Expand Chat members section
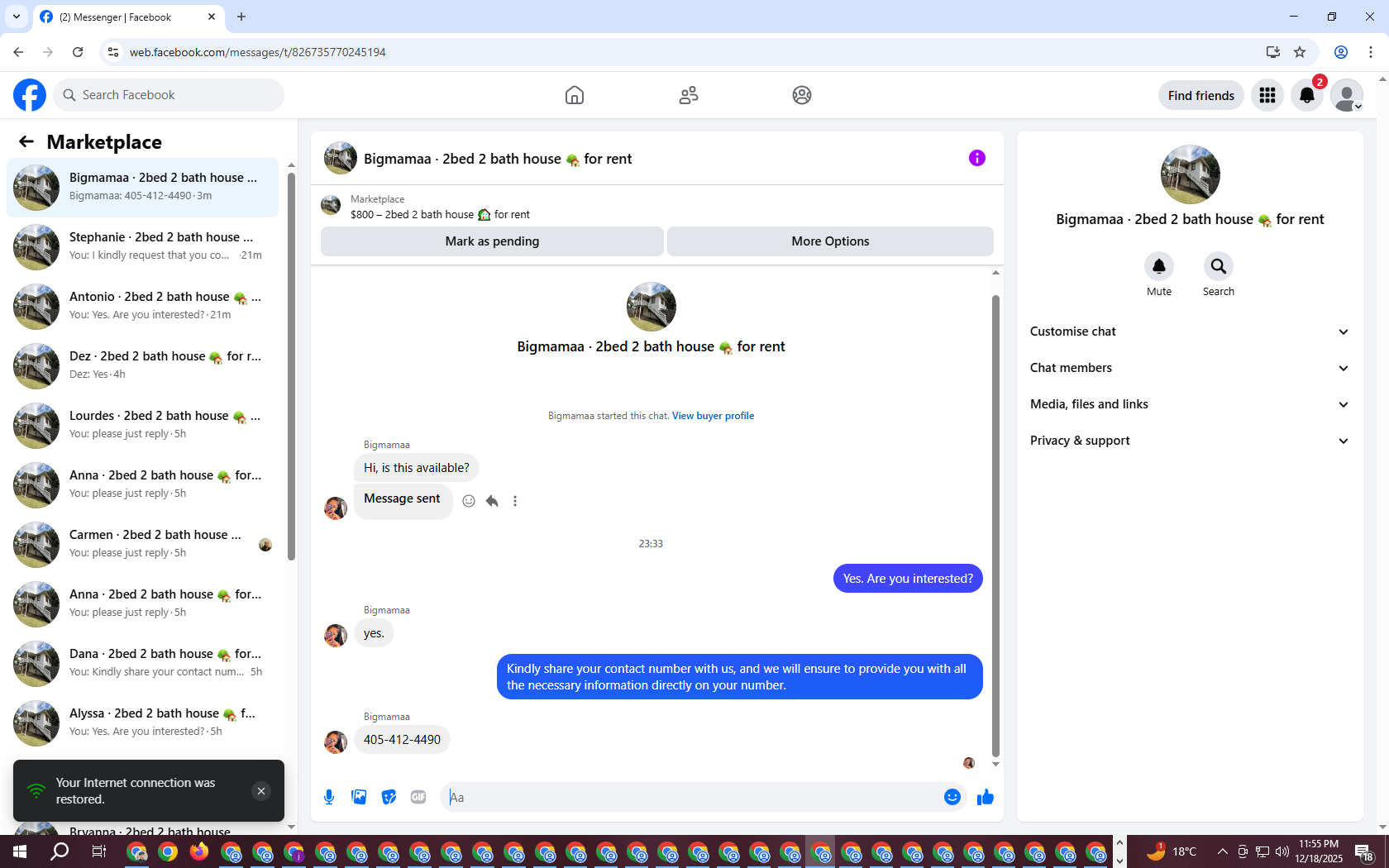1389x868 pixels. click(x=1190, y=368)
